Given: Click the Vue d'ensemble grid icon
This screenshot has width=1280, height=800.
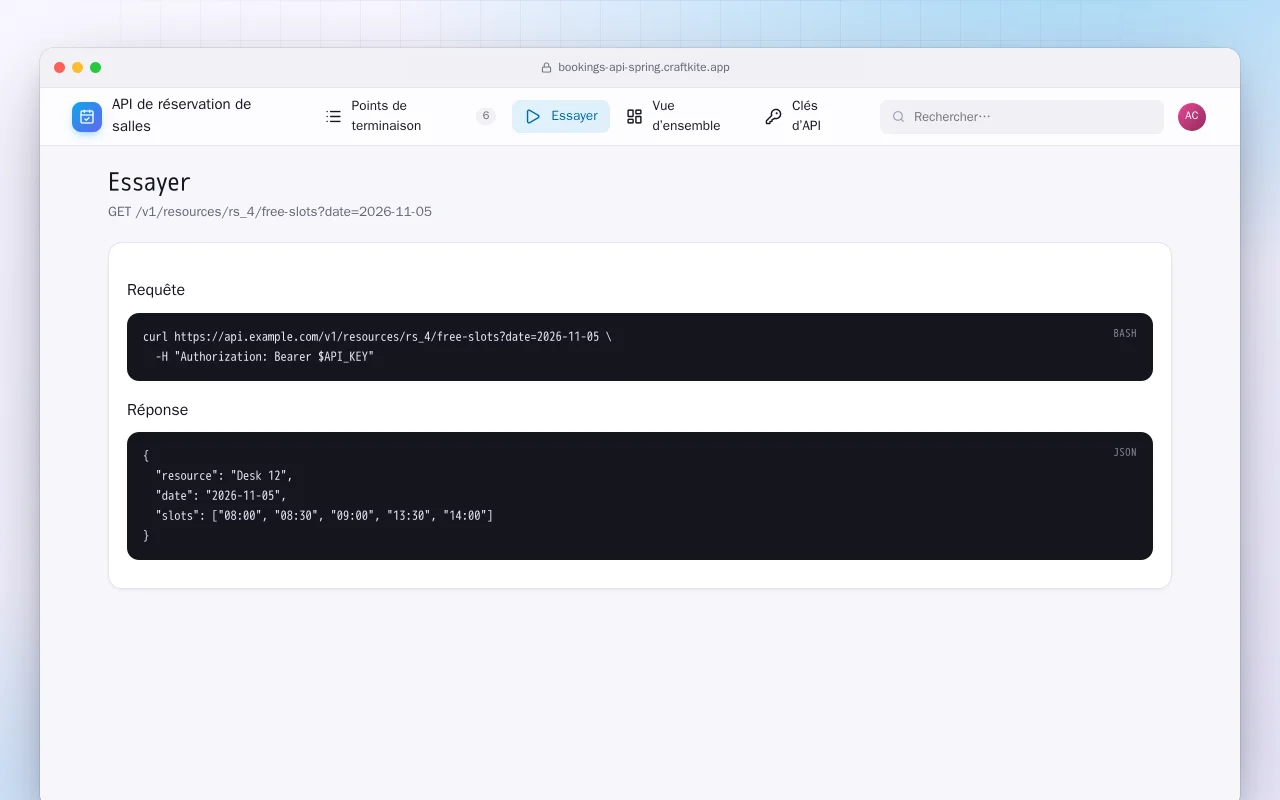Looking at the screenshot, I should tap(634, 116).
